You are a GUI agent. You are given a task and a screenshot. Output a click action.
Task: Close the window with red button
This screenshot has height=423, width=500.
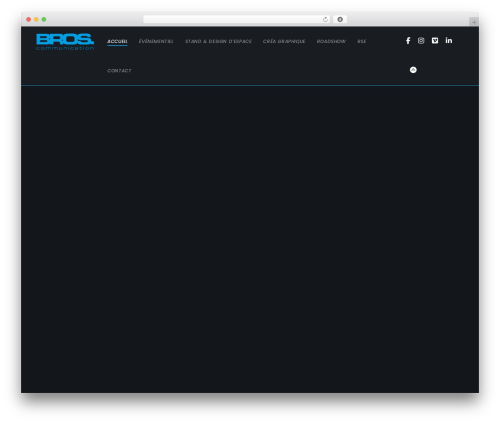point(29,19)
